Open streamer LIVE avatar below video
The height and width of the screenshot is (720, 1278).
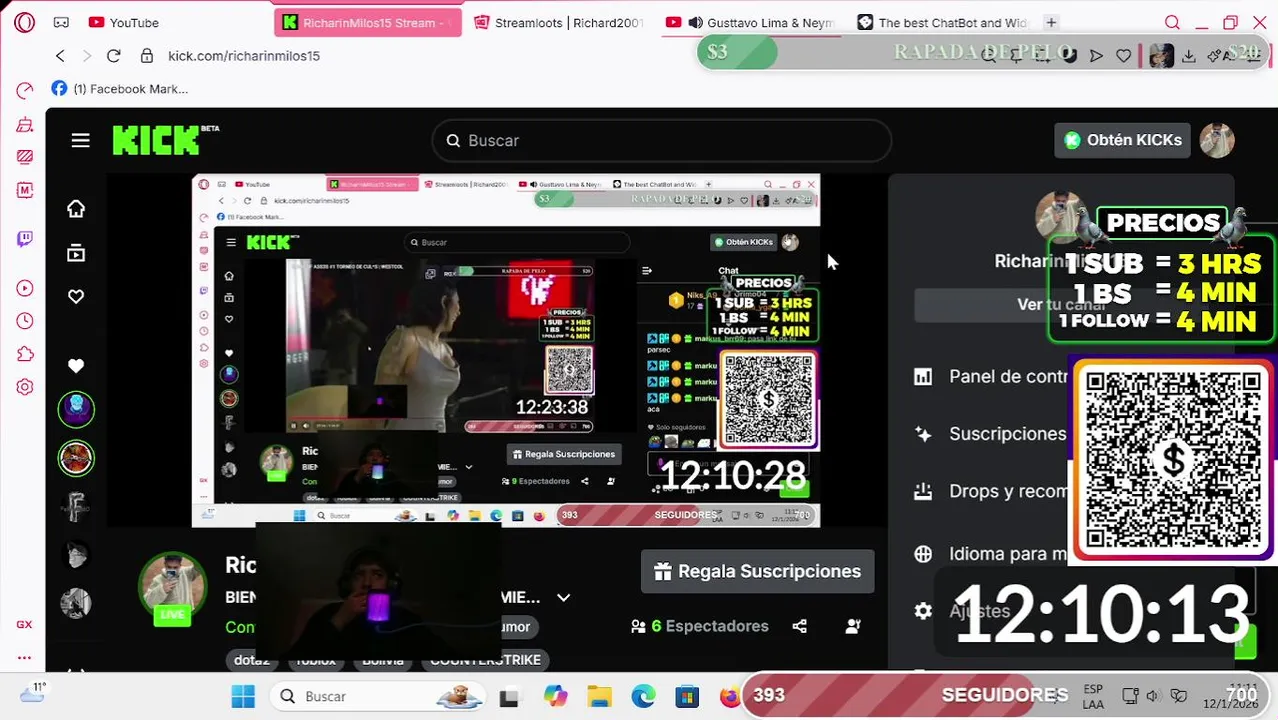[x=173, y=587]
